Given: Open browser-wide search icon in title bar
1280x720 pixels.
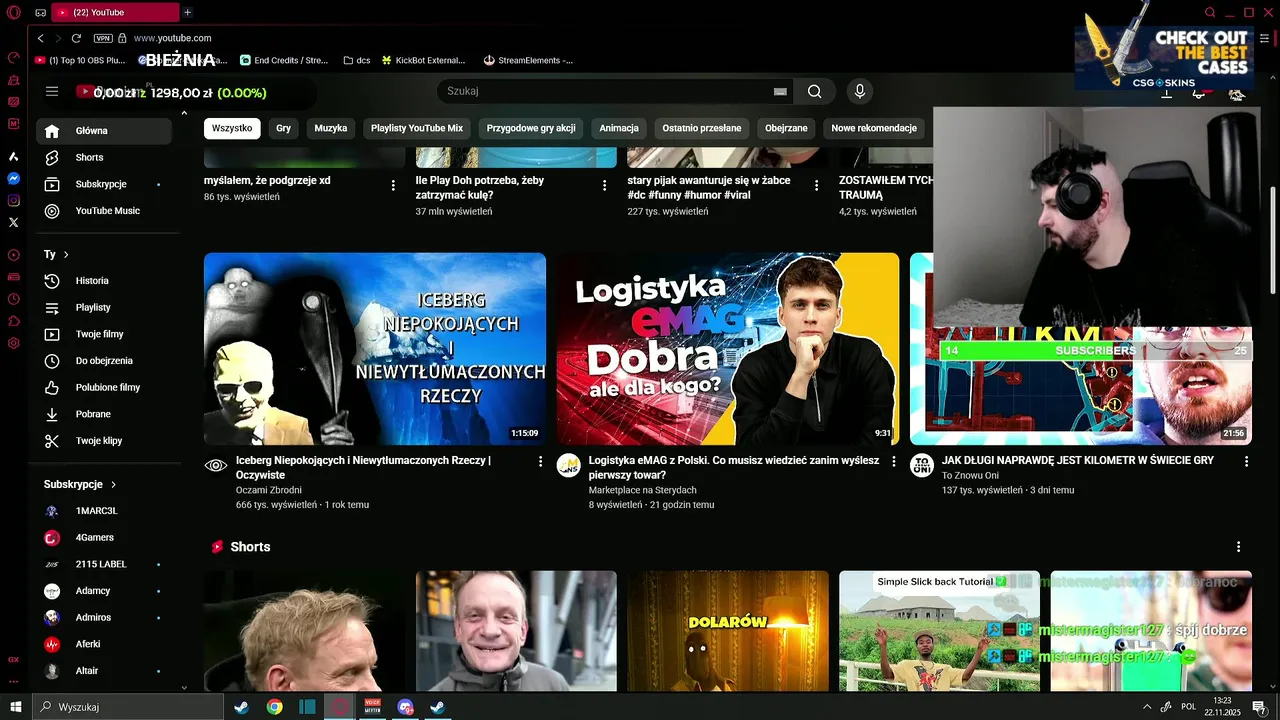Looking at the screenshot, I should (x=1210, y=12).
